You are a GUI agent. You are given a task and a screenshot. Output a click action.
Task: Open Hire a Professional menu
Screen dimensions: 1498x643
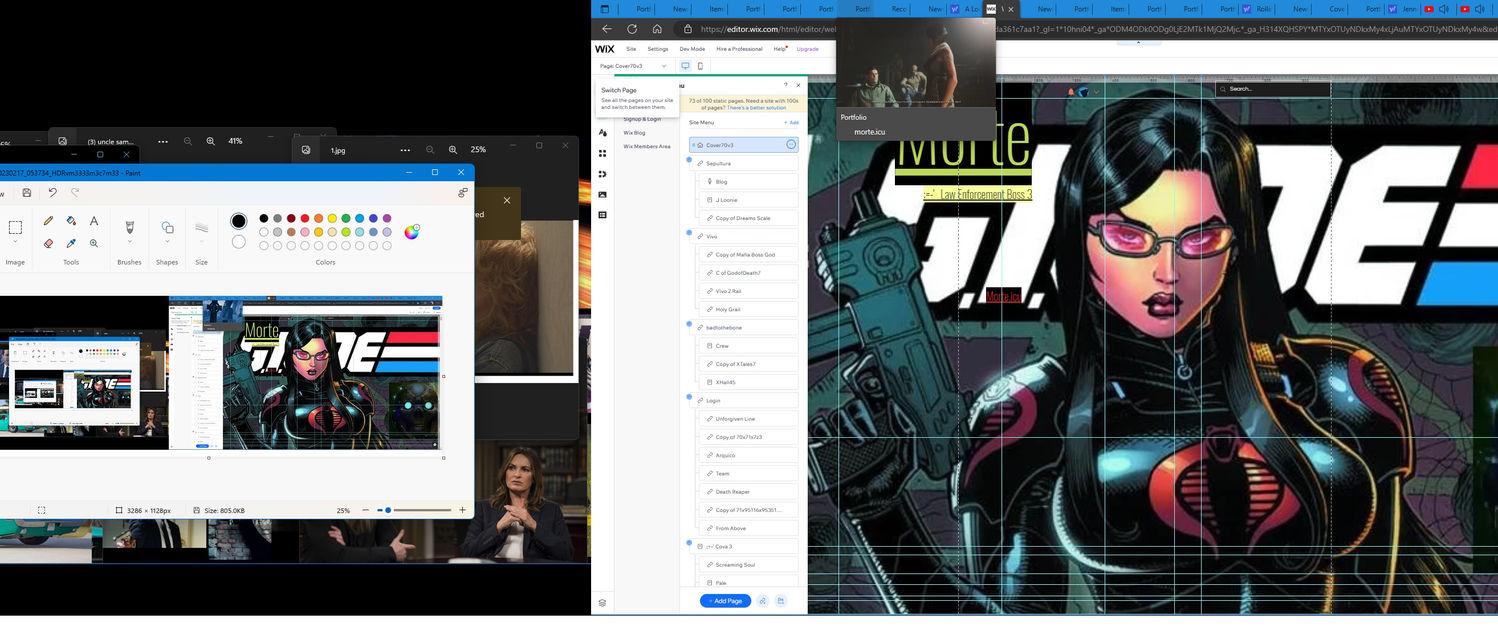click(x=739, y=49)
